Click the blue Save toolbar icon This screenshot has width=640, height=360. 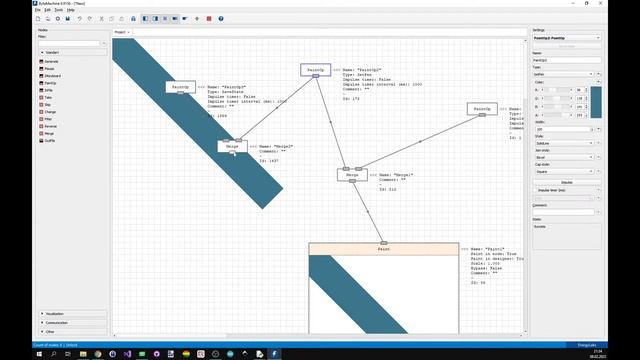pyautogui.click(x=68, y=19)
